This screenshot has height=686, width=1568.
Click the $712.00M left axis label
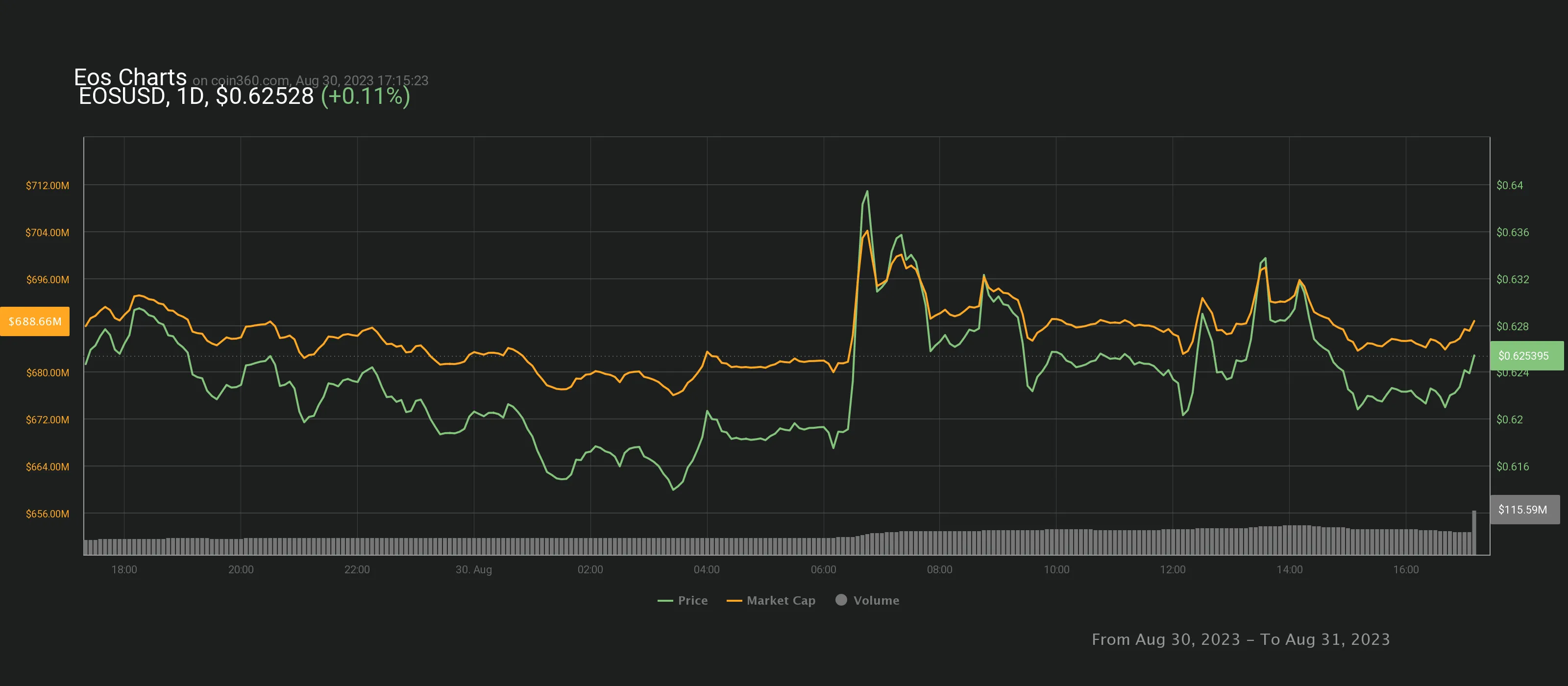click(48, 185)
